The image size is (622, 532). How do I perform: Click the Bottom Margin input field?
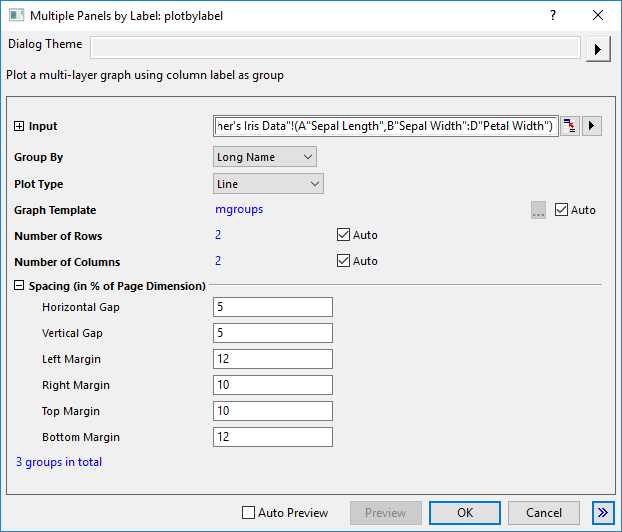click(272, 437)
